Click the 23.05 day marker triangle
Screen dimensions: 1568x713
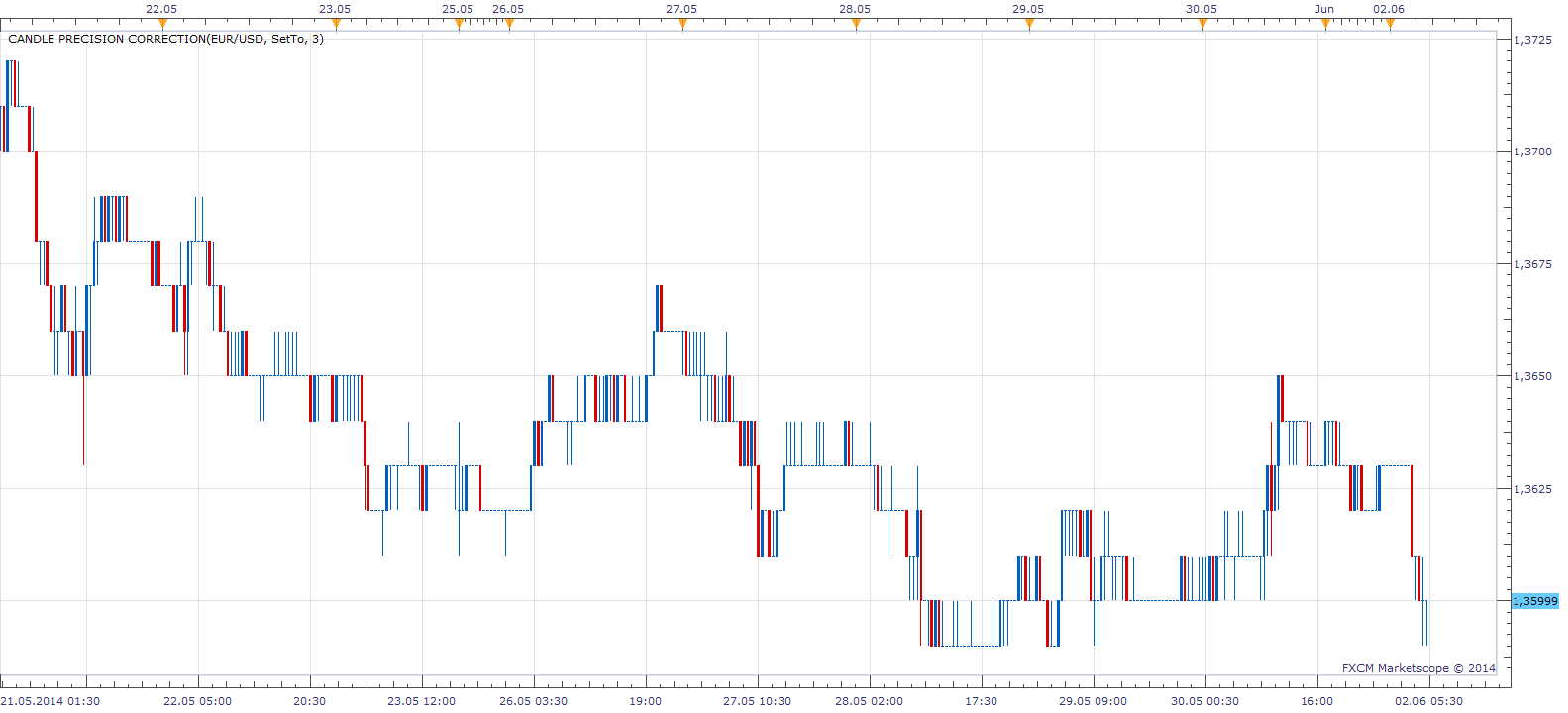336,24
